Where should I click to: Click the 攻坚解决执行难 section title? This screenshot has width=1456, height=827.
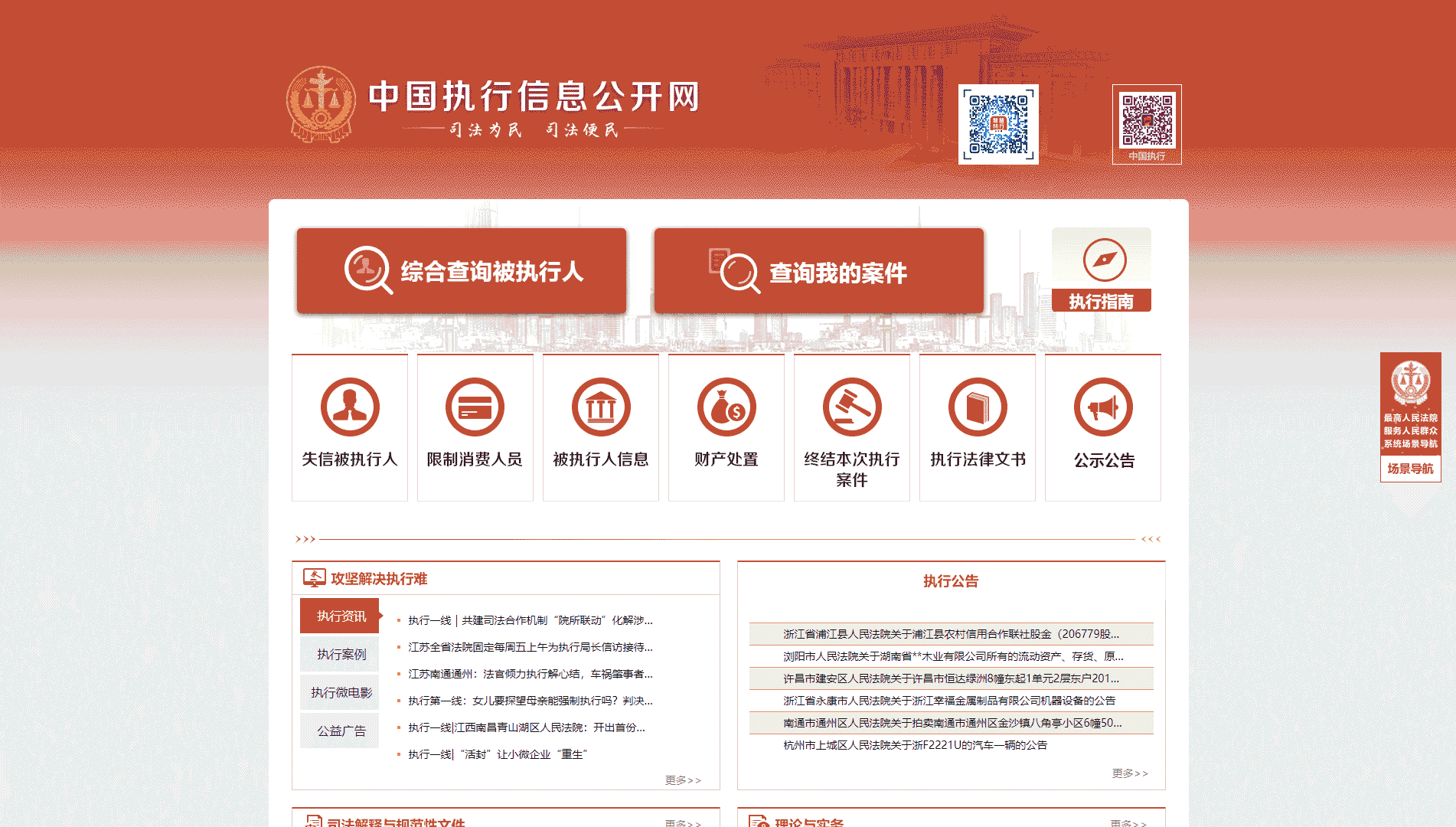(x=379, y=579)
